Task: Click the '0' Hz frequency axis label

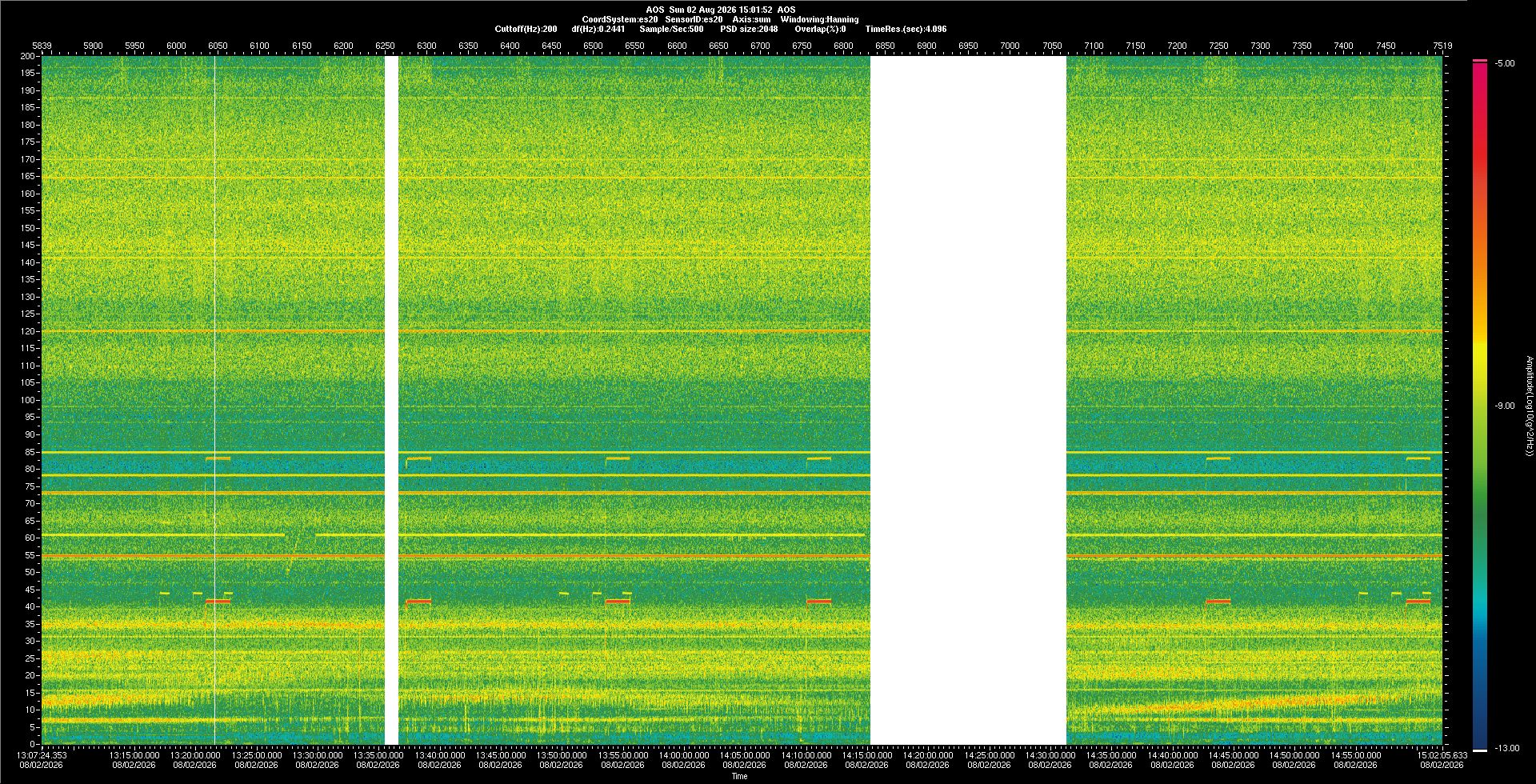Action: click(33, 744)
